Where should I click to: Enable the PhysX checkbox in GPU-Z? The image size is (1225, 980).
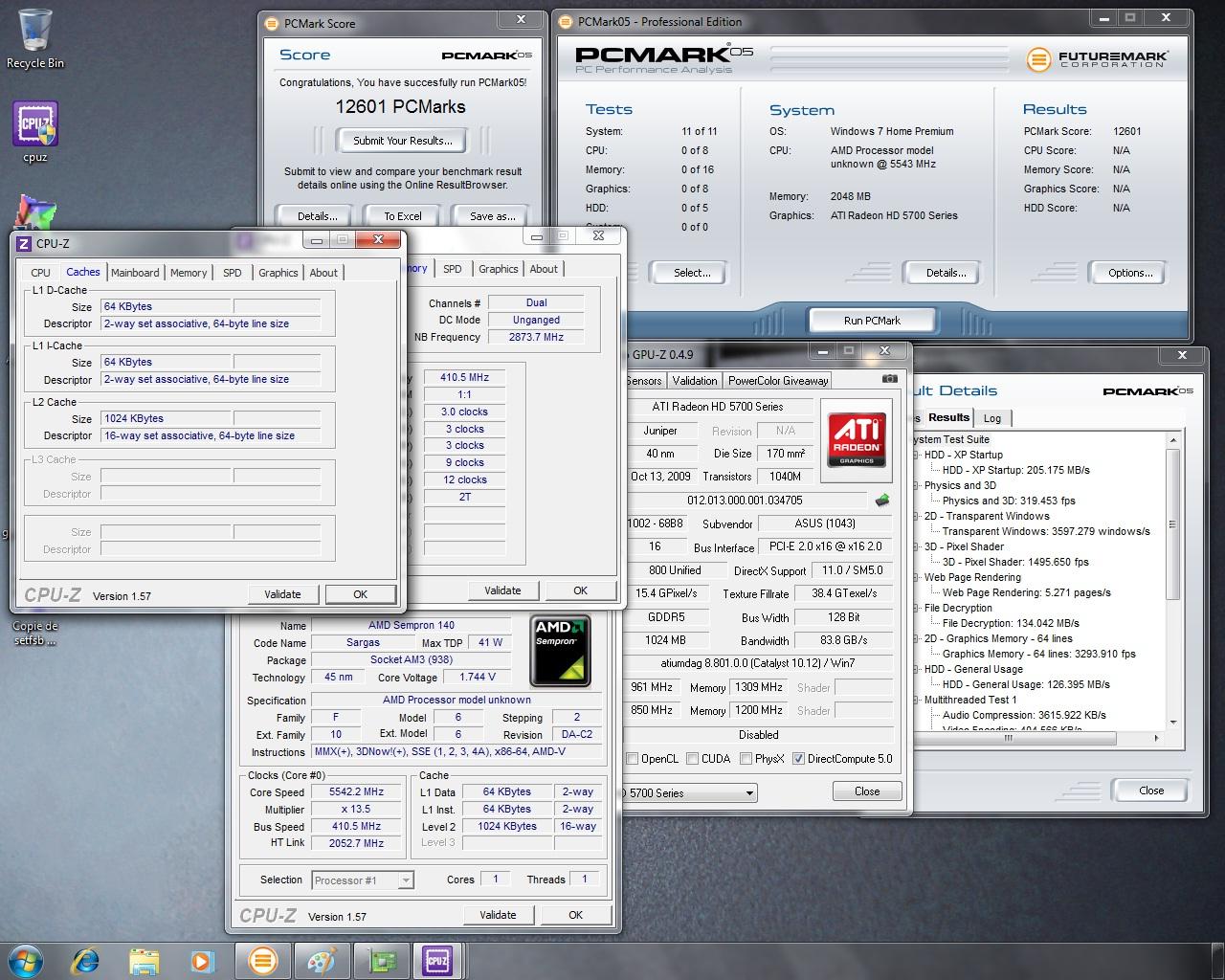click(x=746, y=759)
